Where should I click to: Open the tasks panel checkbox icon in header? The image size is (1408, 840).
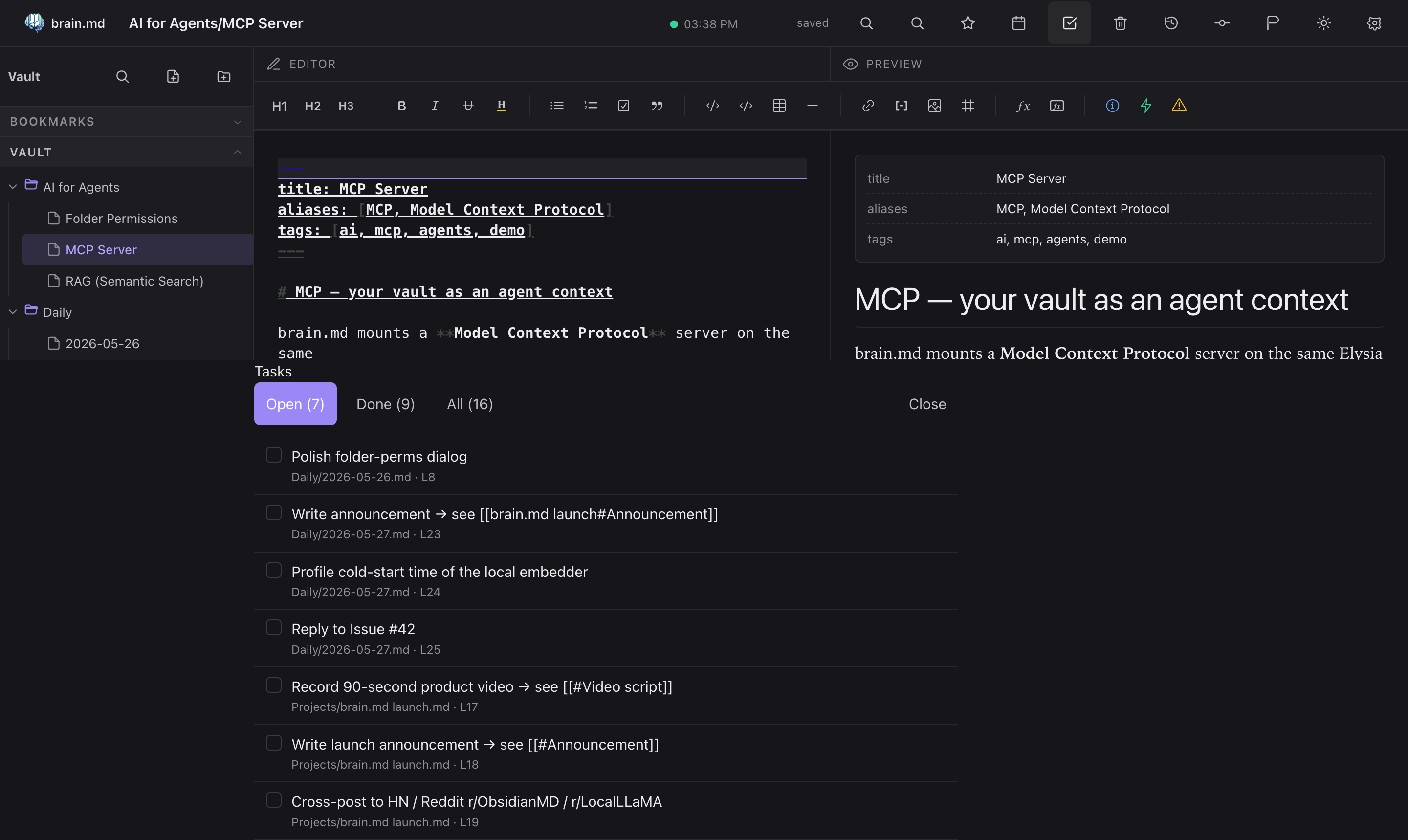point(1069,23)
